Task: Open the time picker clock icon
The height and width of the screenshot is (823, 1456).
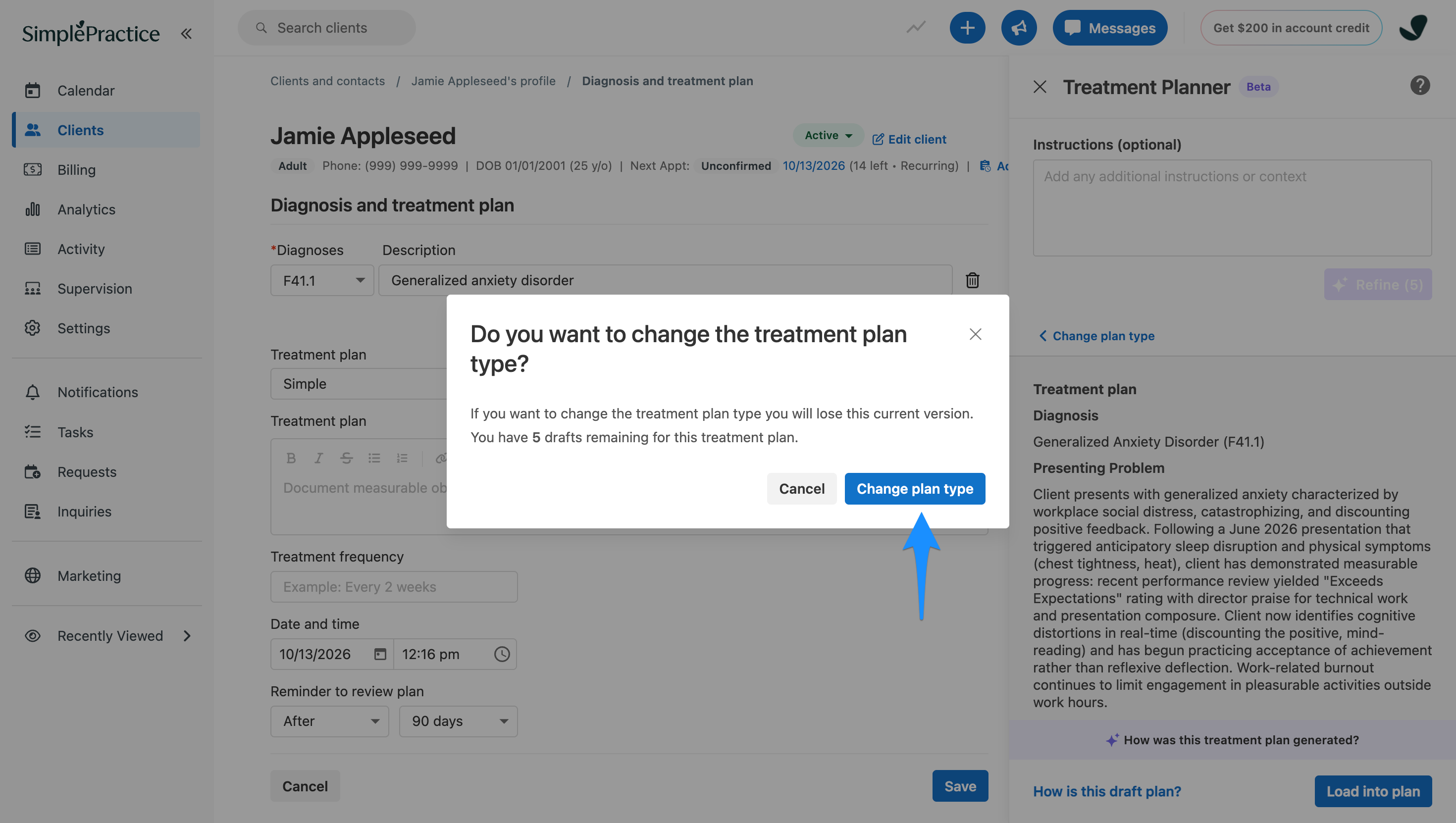Action: (x=502, y=654)
